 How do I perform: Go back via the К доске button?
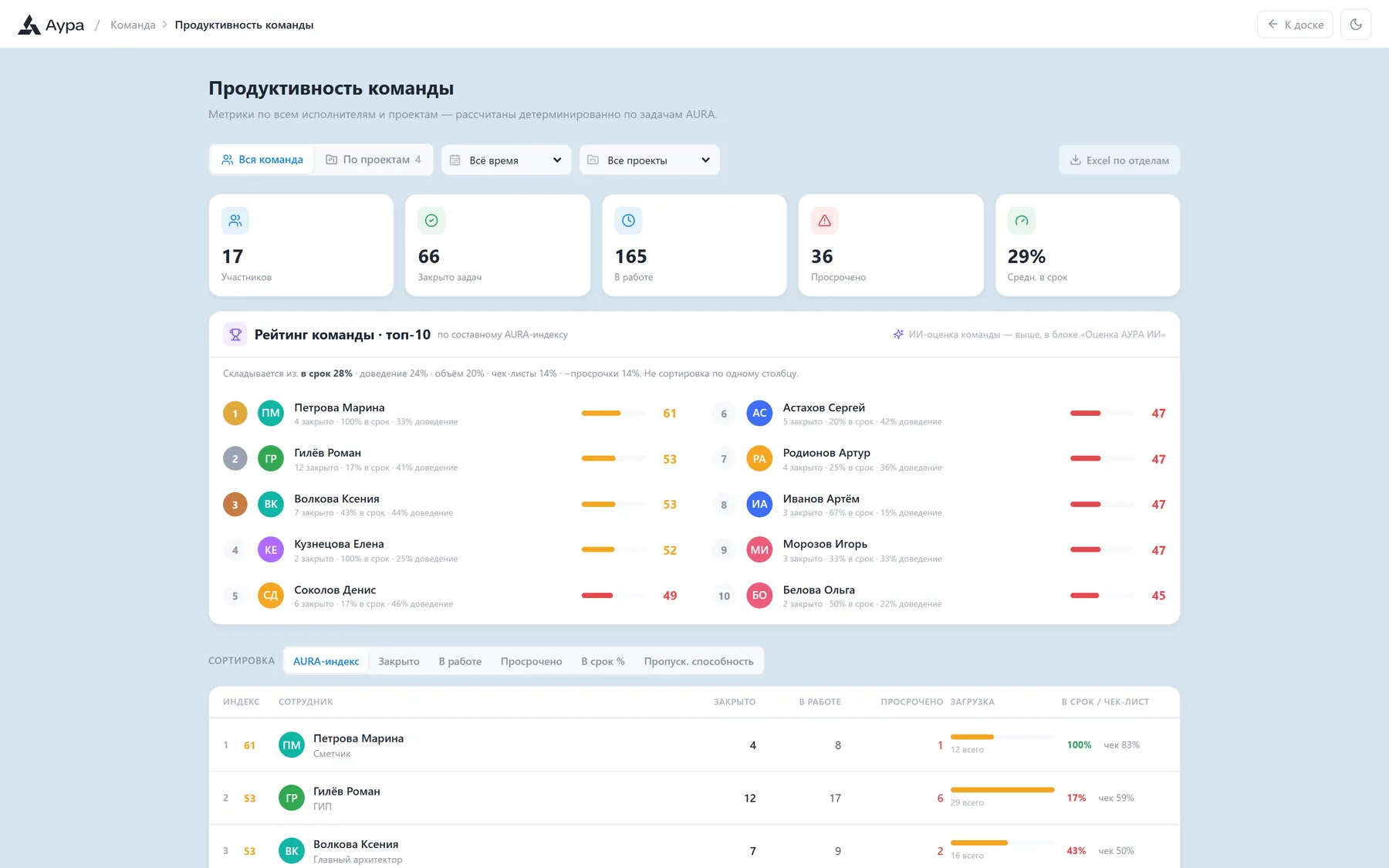pyautogui.click(x=1295, y=25)
